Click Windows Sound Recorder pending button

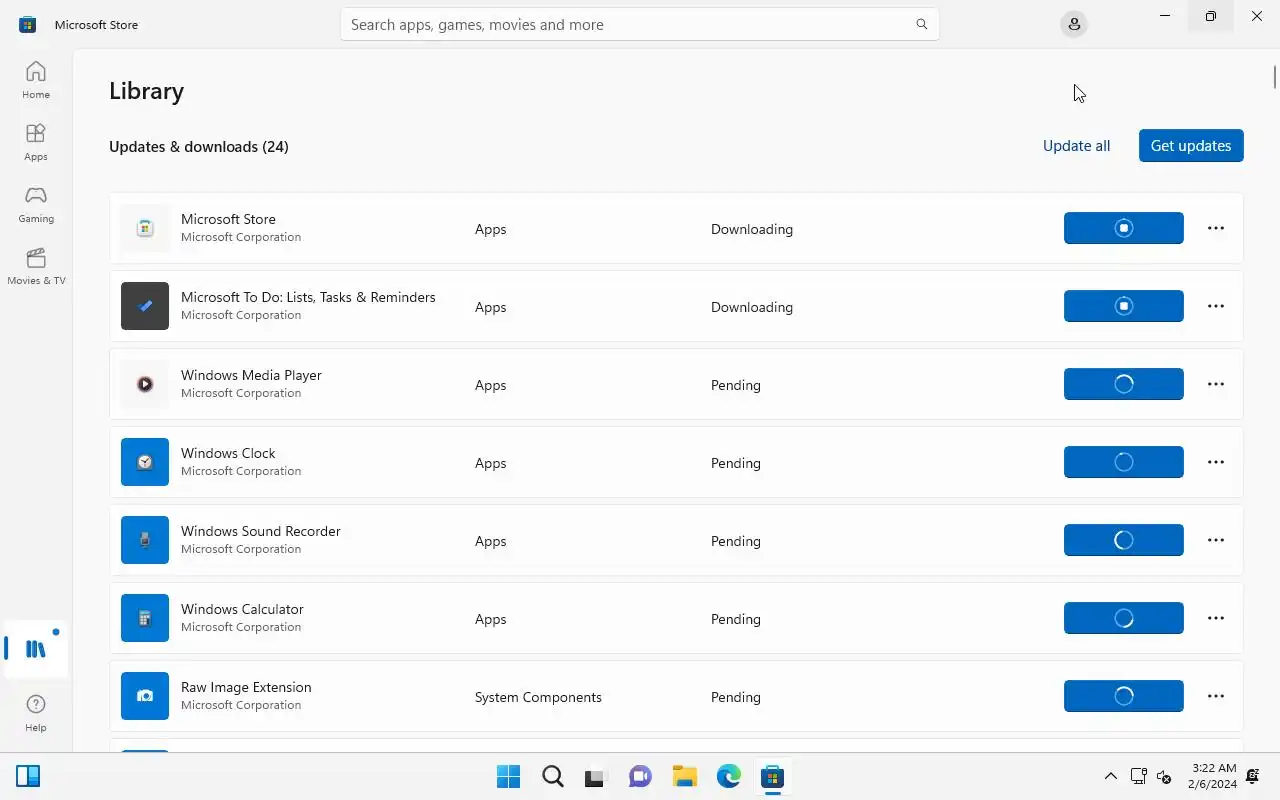pos(1124,540)
